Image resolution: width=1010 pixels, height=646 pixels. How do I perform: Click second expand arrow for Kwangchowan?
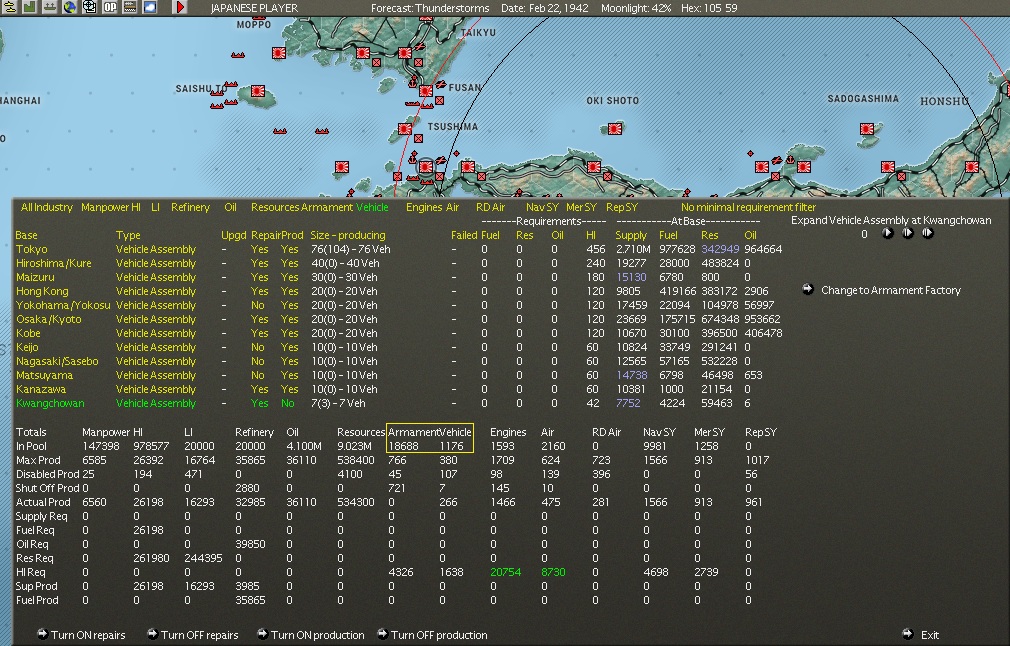908,234
